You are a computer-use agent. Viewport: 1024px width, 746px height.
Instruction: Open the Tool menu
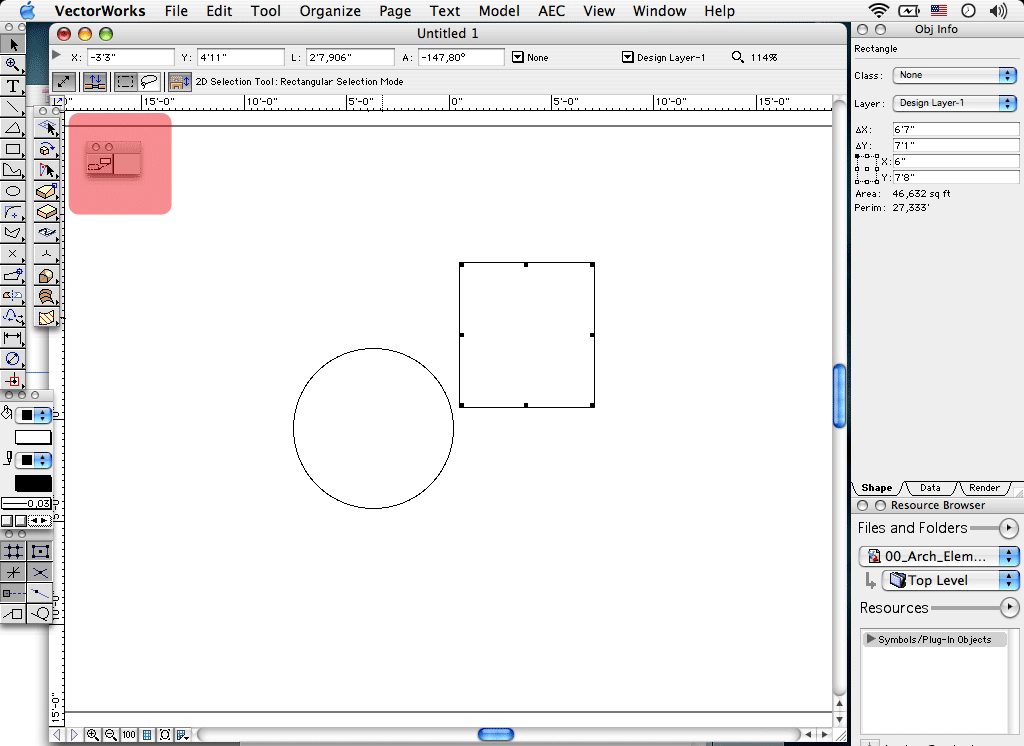tap(266, 11)
